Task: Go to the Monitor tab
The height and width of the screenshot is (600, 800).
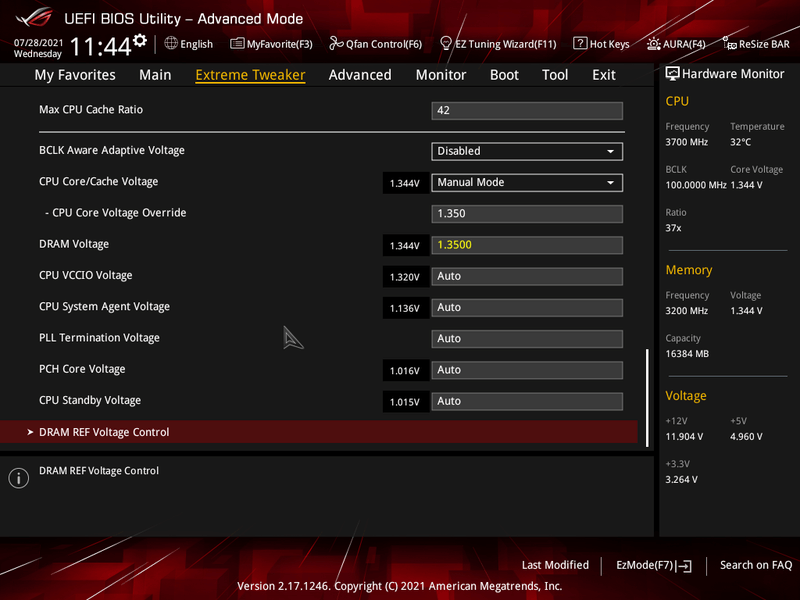Action: click(x=441, y=74)
